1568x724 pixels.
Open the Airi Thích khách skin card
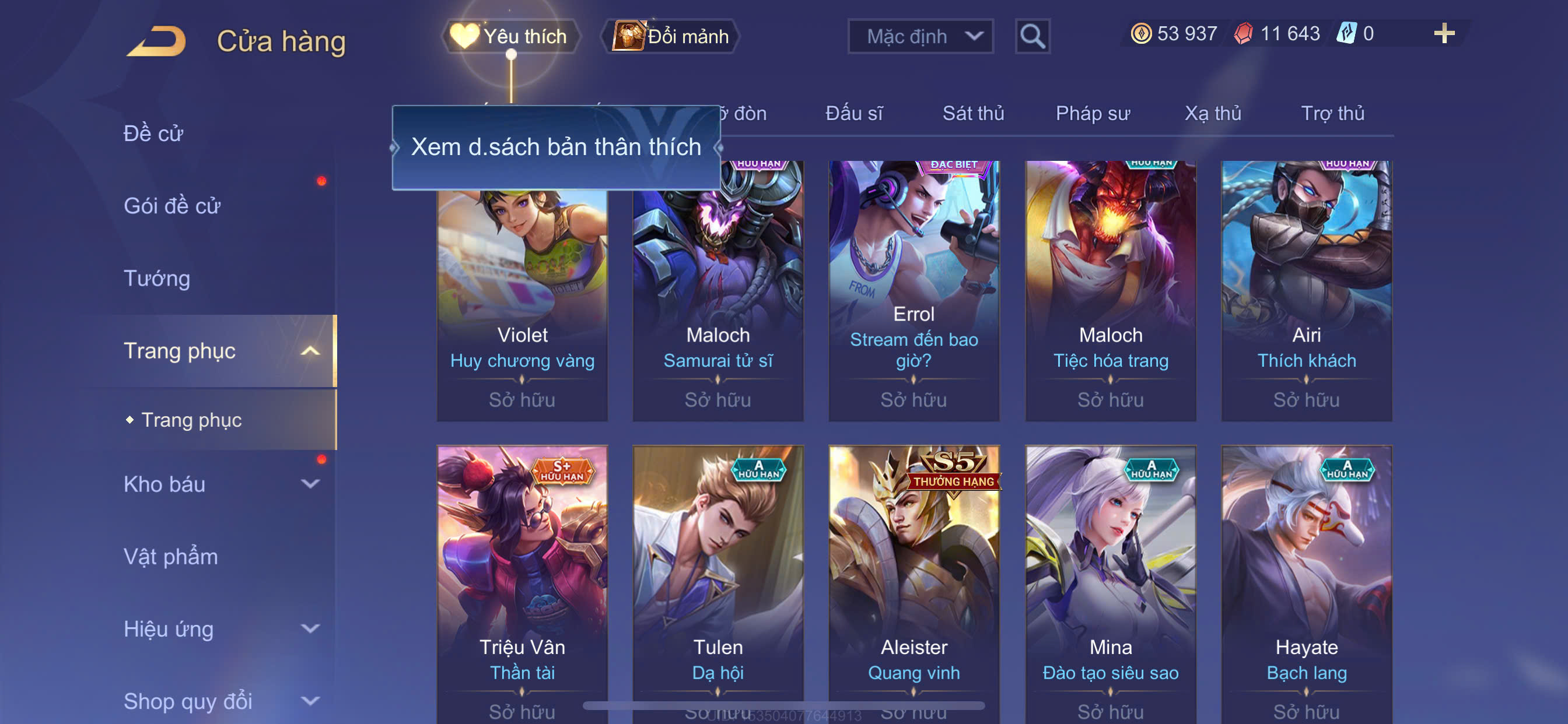point(1306,291)
